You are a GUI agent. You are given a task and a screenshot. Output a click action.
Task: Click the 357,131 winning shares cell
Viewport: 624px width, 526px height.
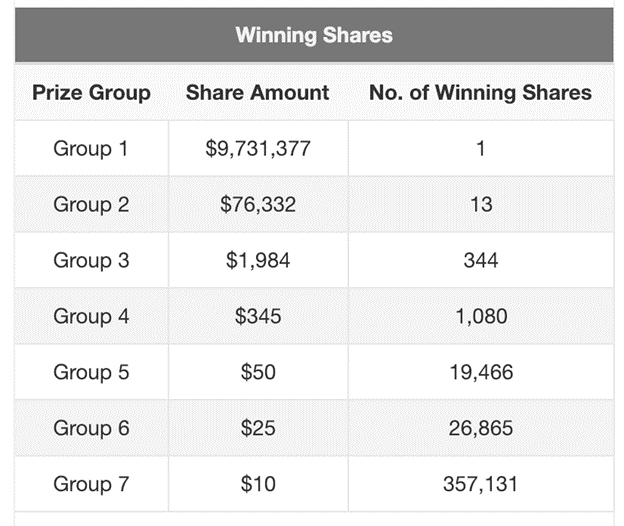click(x=480, y=485)
